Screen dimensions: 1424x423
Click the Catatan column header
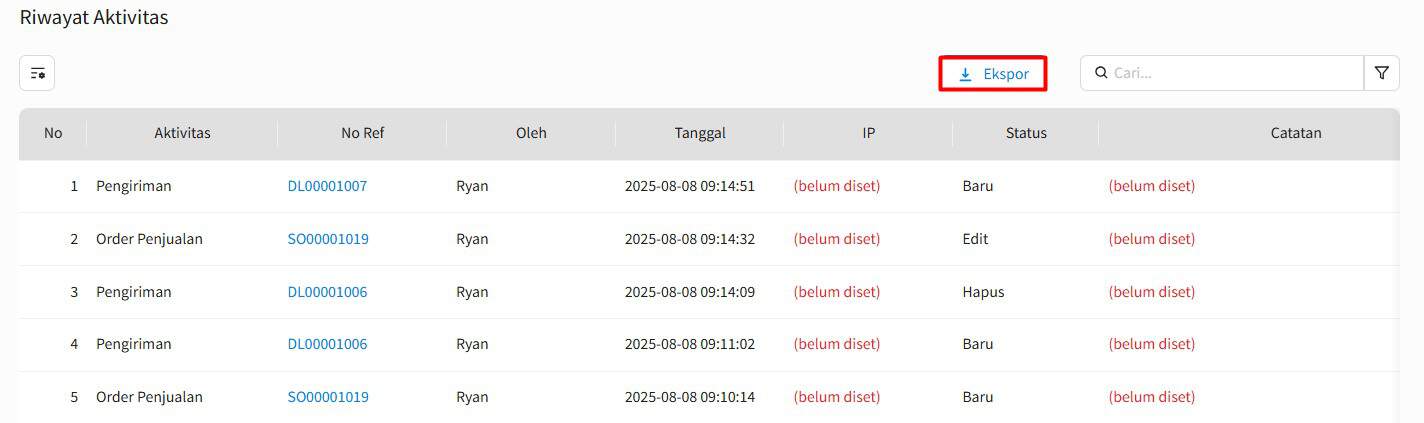(x=1296, y=133)
